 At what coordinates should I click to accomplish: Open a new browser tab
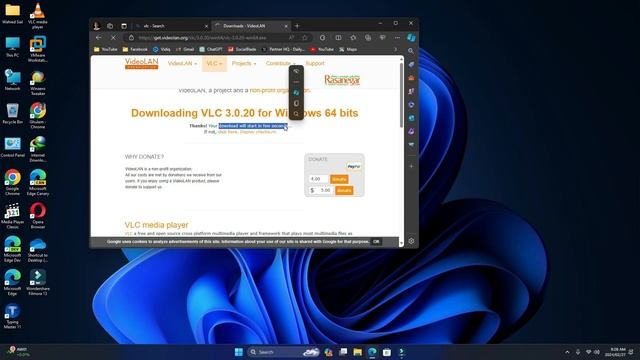(297, 26)
